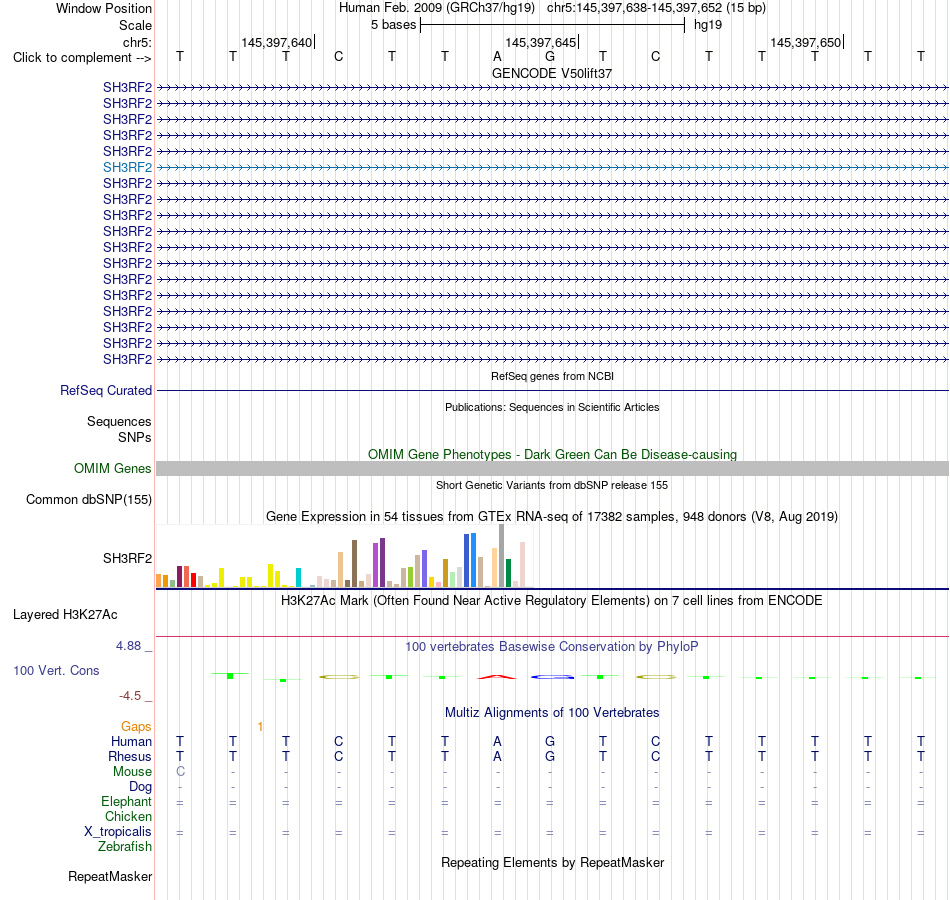Click the red A-shaped glyph in conservation track
The image size is (950, 900).
click(497, 676)
